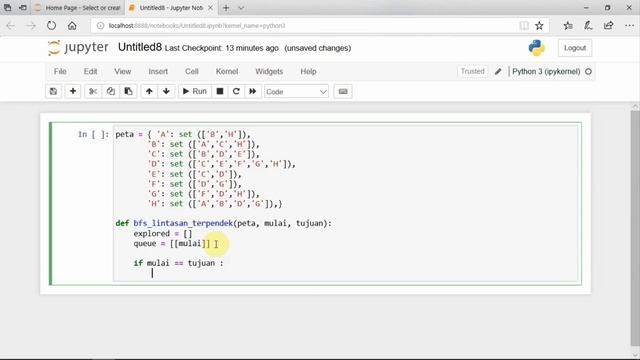Share this page icon
The width and height of the screenshot is (640, 360).
[x=608, y=26]
